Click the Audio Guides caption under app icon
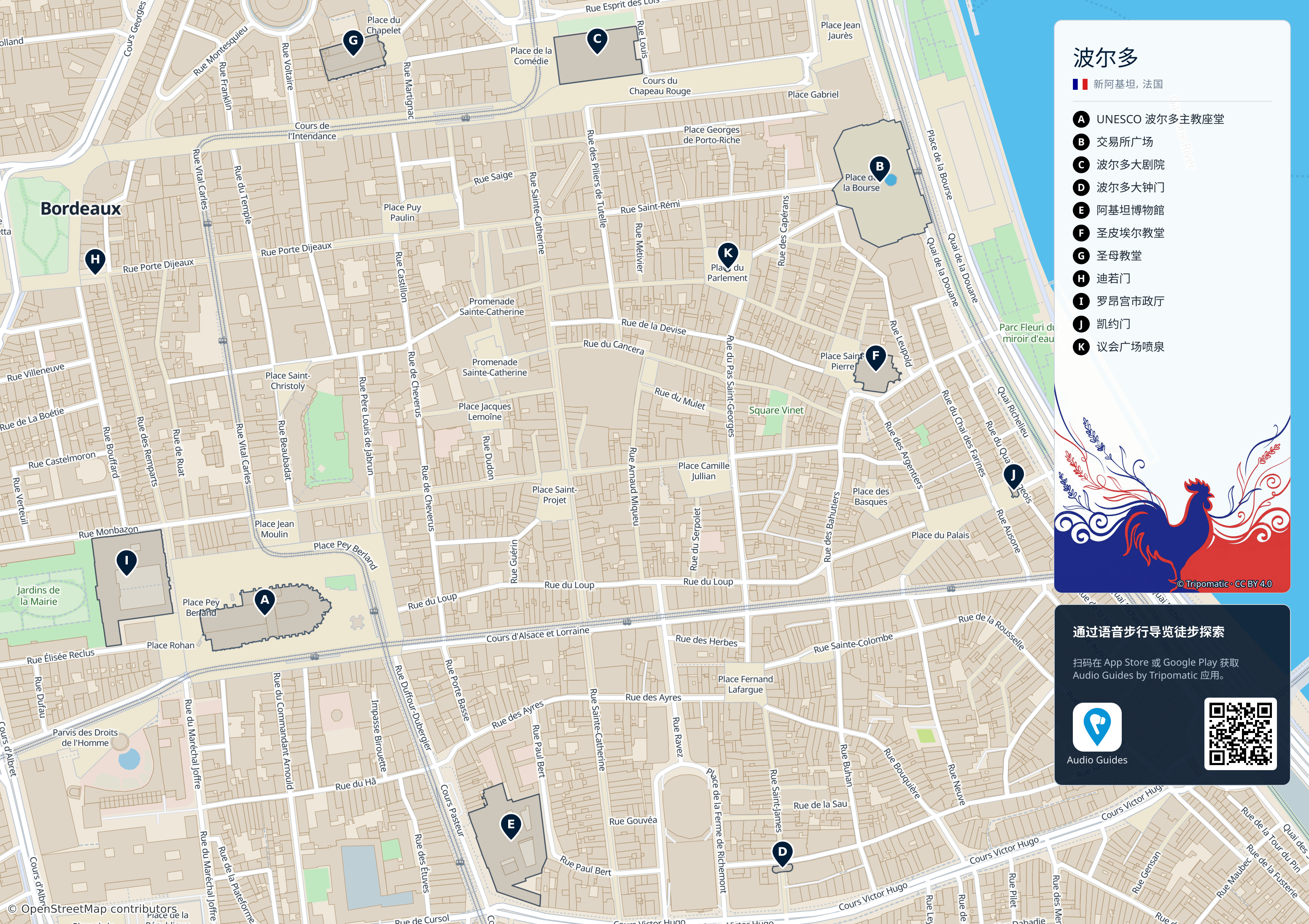 (x=1097, y=760)
